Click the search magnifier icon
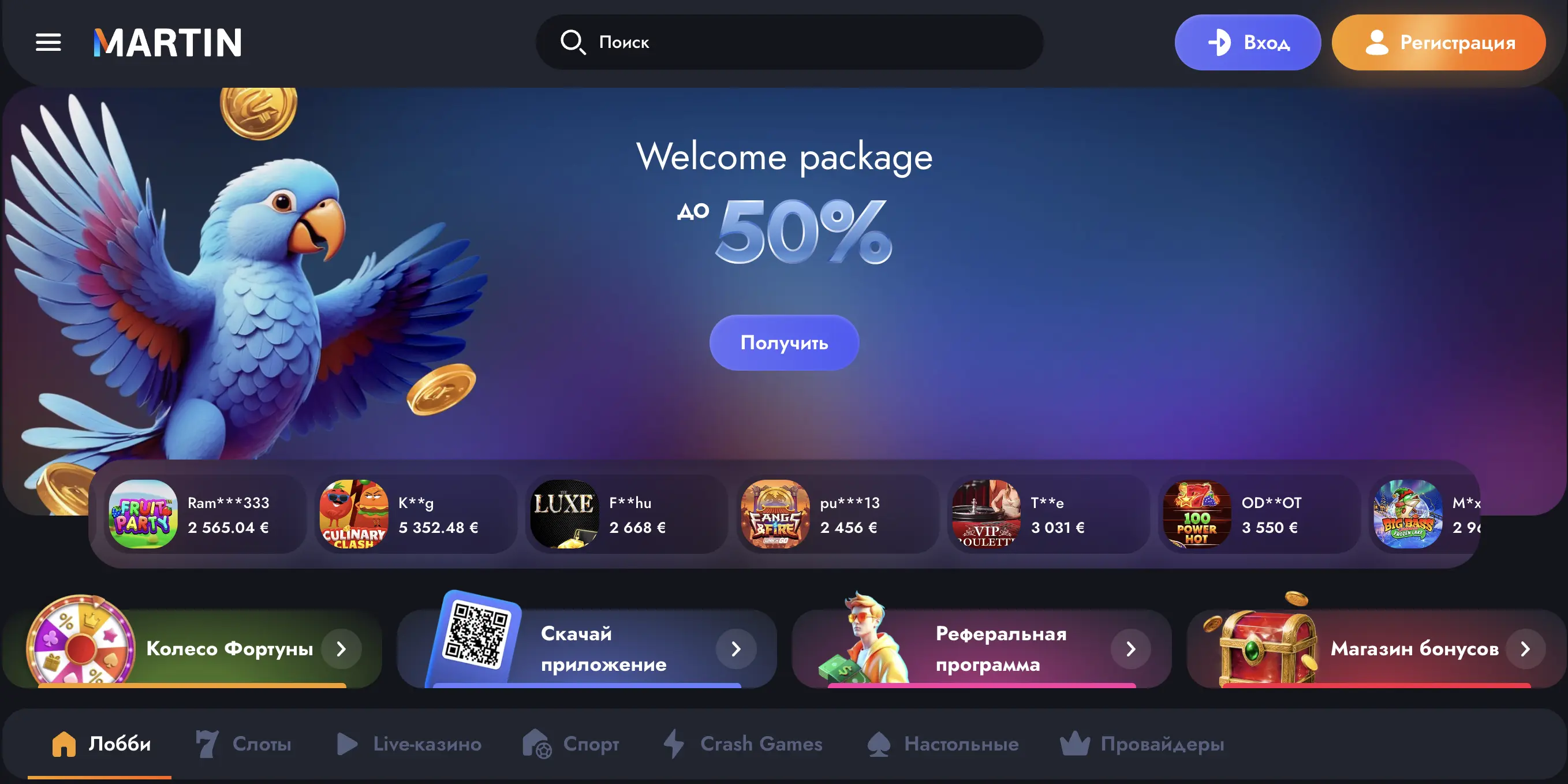1568x784 pixels. 573,42
